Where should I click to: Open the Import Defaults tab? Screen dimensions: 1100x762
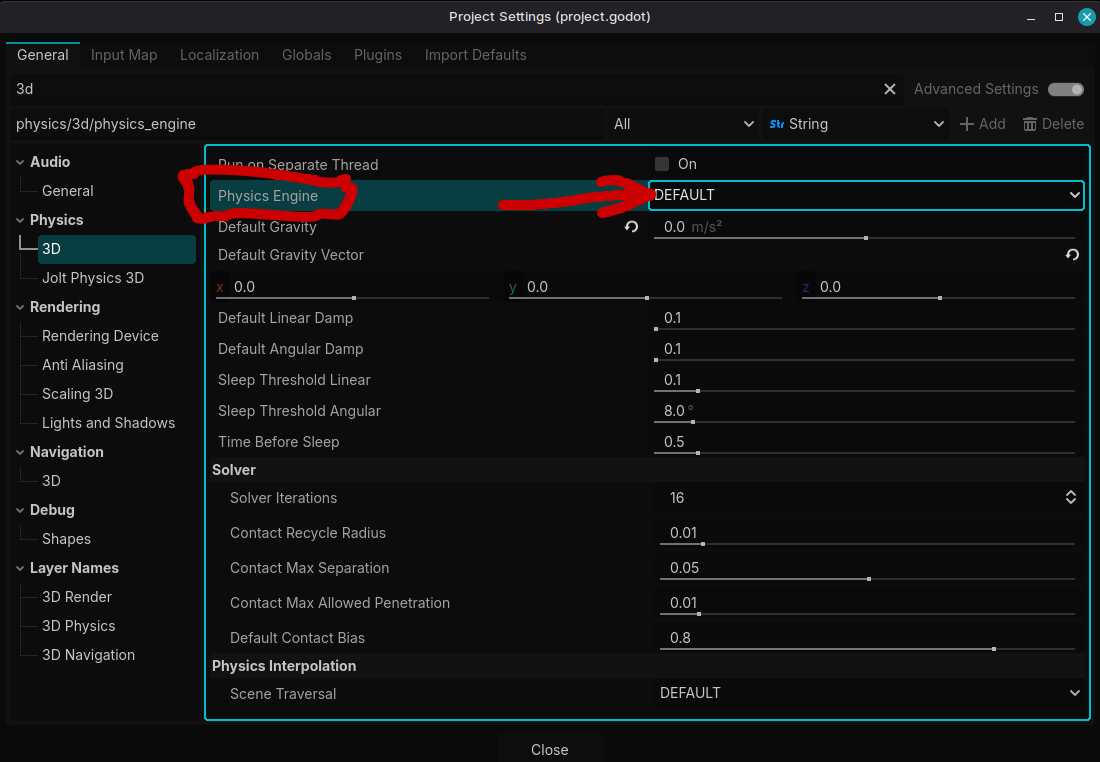pos(475,55)
